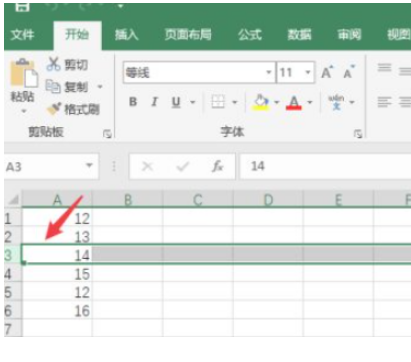Click the cancel X formula bar icon
The image size is (411, 362).
[147, 166]
